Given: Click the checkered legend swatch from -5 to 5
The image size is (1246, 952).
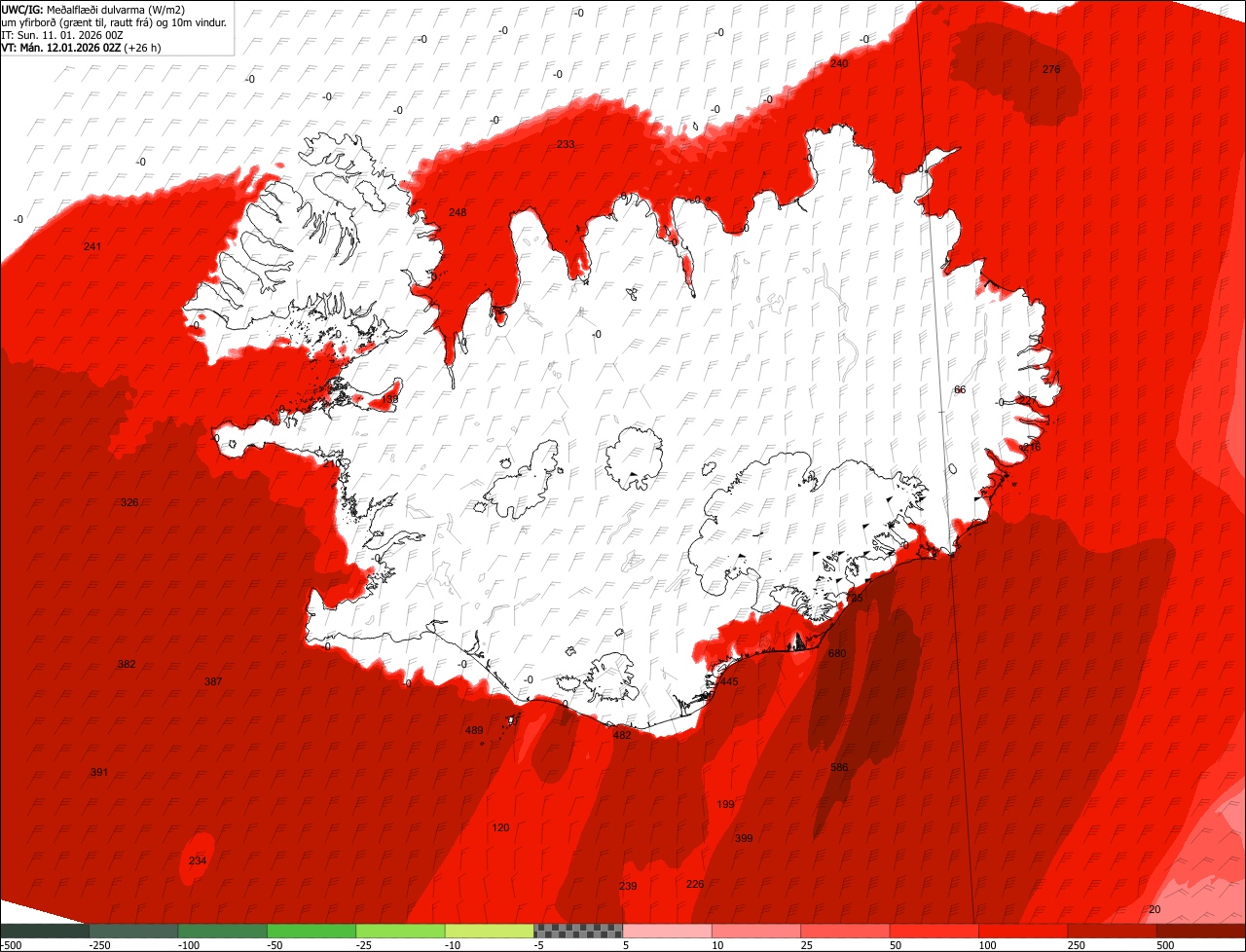Looking at the screenshot, I should (x=578, y=931).
